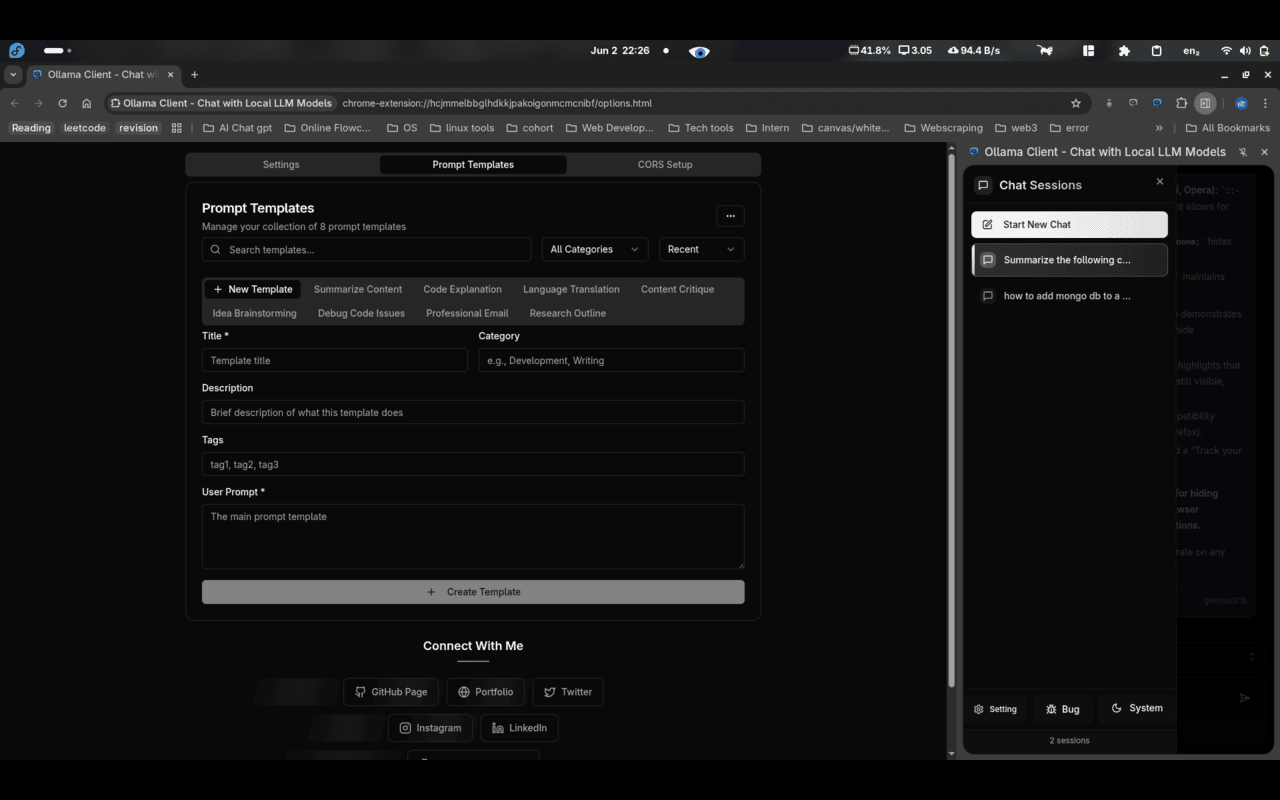Switch keyboard layout via en indicator
The height and width of the screenshot is (800, 1280).
click(1191, 50)
